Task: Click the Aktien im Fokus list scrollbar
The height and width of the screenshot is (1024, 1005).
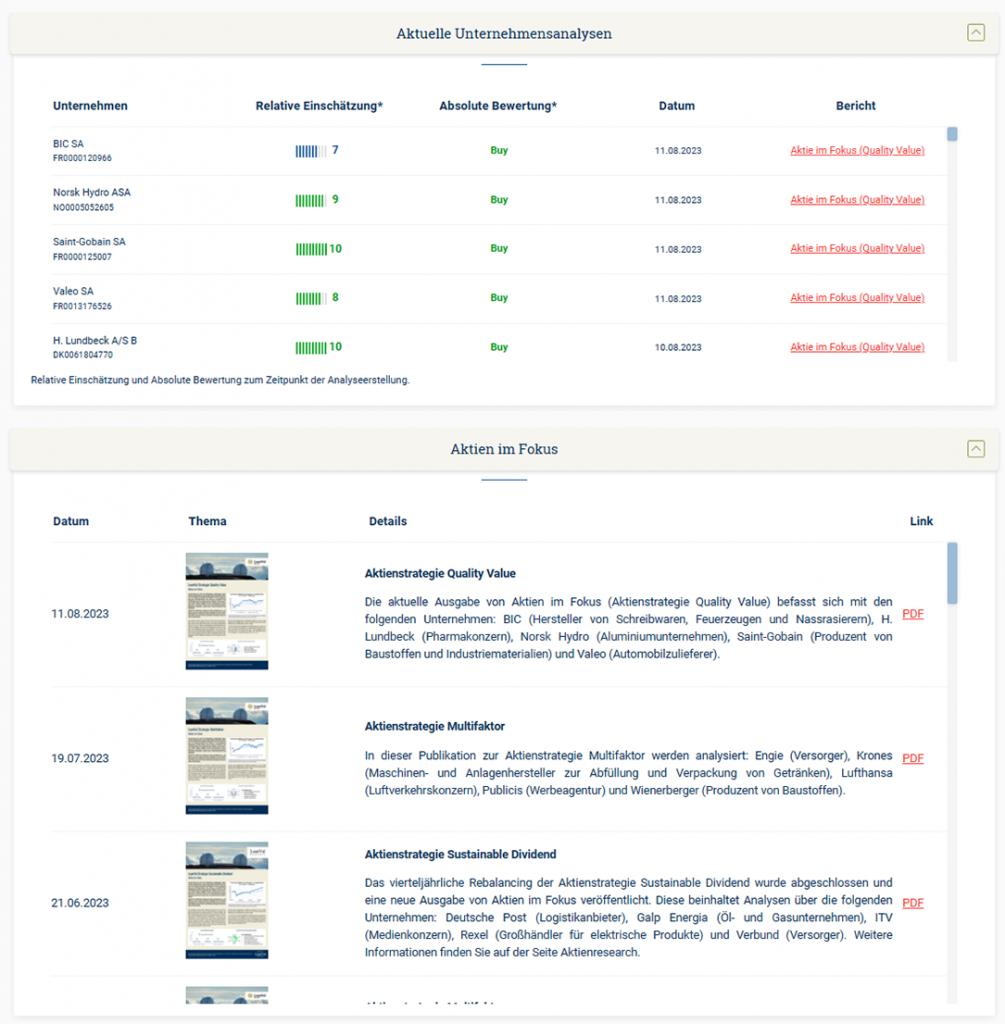Action: coord(952,573)
